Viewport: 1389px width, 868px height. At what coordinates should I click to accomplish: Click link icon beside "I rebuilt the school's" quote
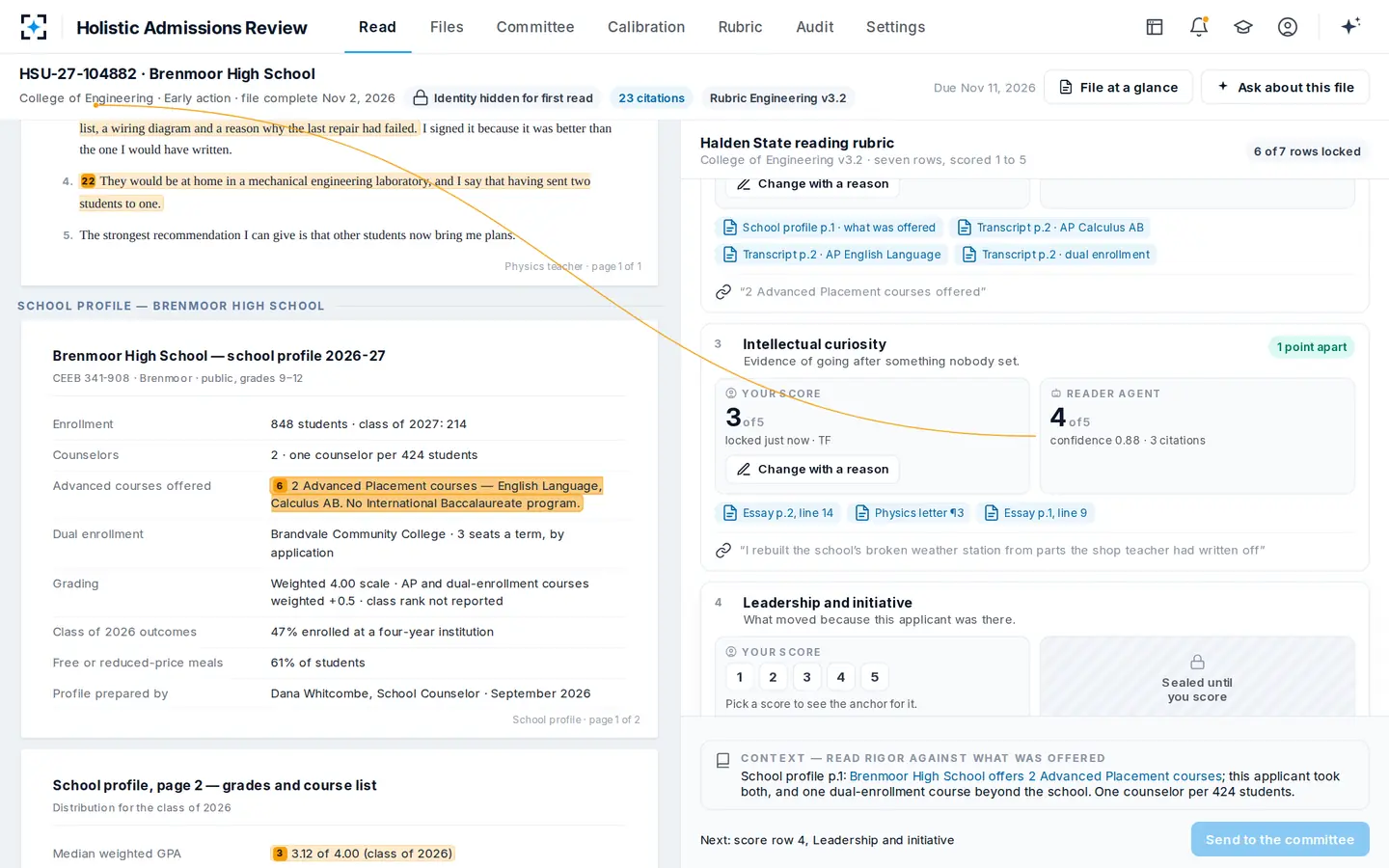(723, 550)
